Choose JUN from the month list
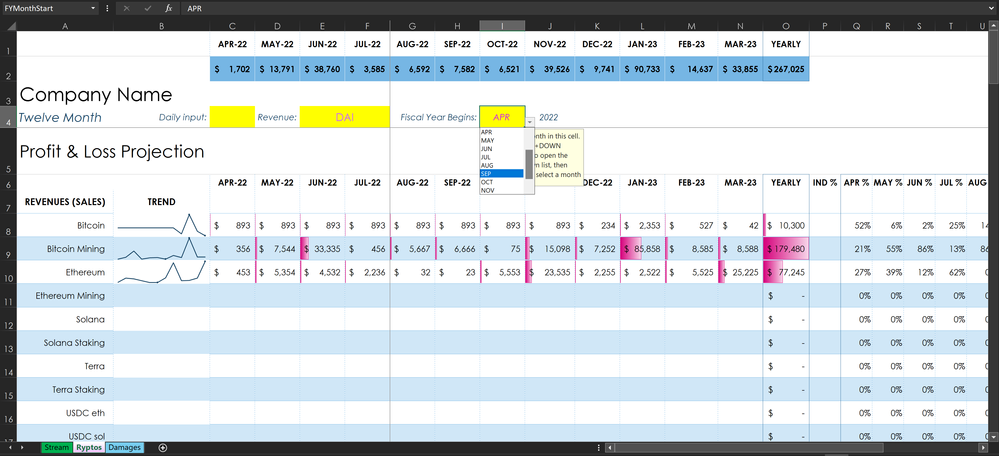Viewport: 999px width, 456px height. [501, 148]
